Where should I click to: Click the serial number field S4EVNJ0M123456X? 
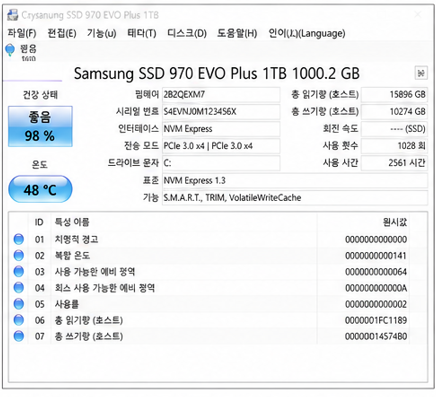(221, 112)
